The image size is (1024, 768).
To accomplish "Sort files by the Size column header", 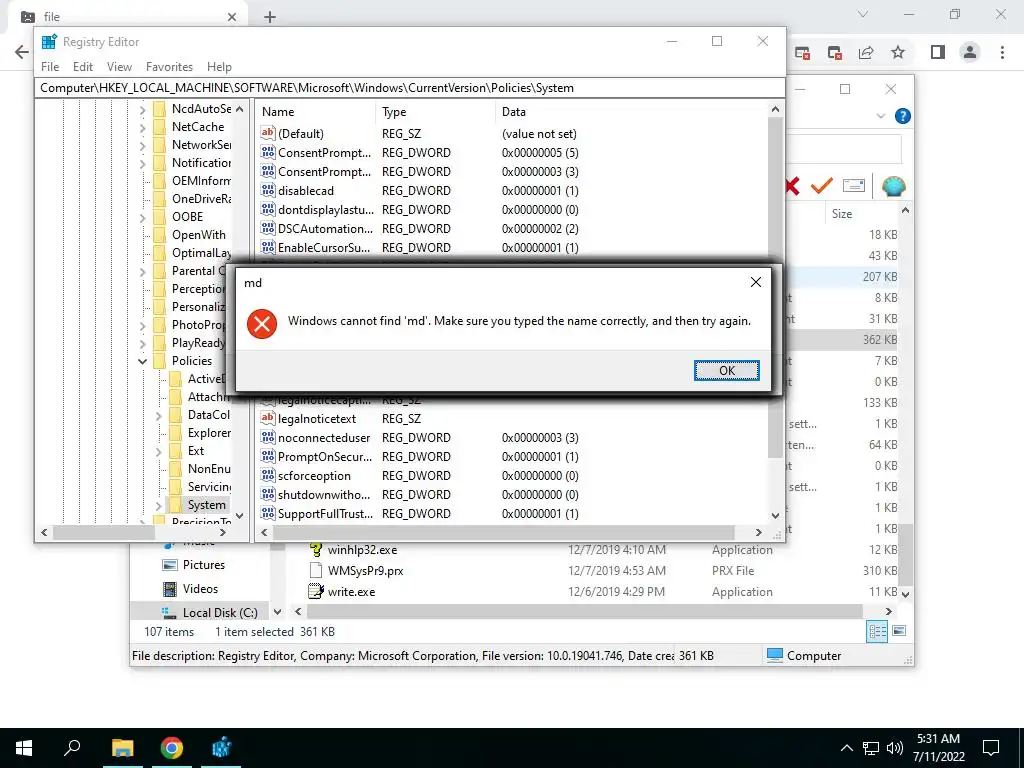I will 842,214.
